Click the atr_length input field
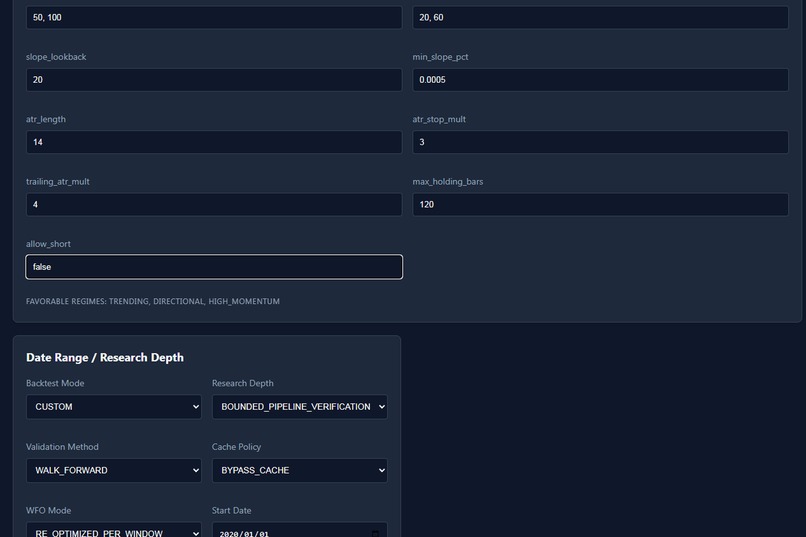Viewport: 806px width, 537px height. coord(214,142)
